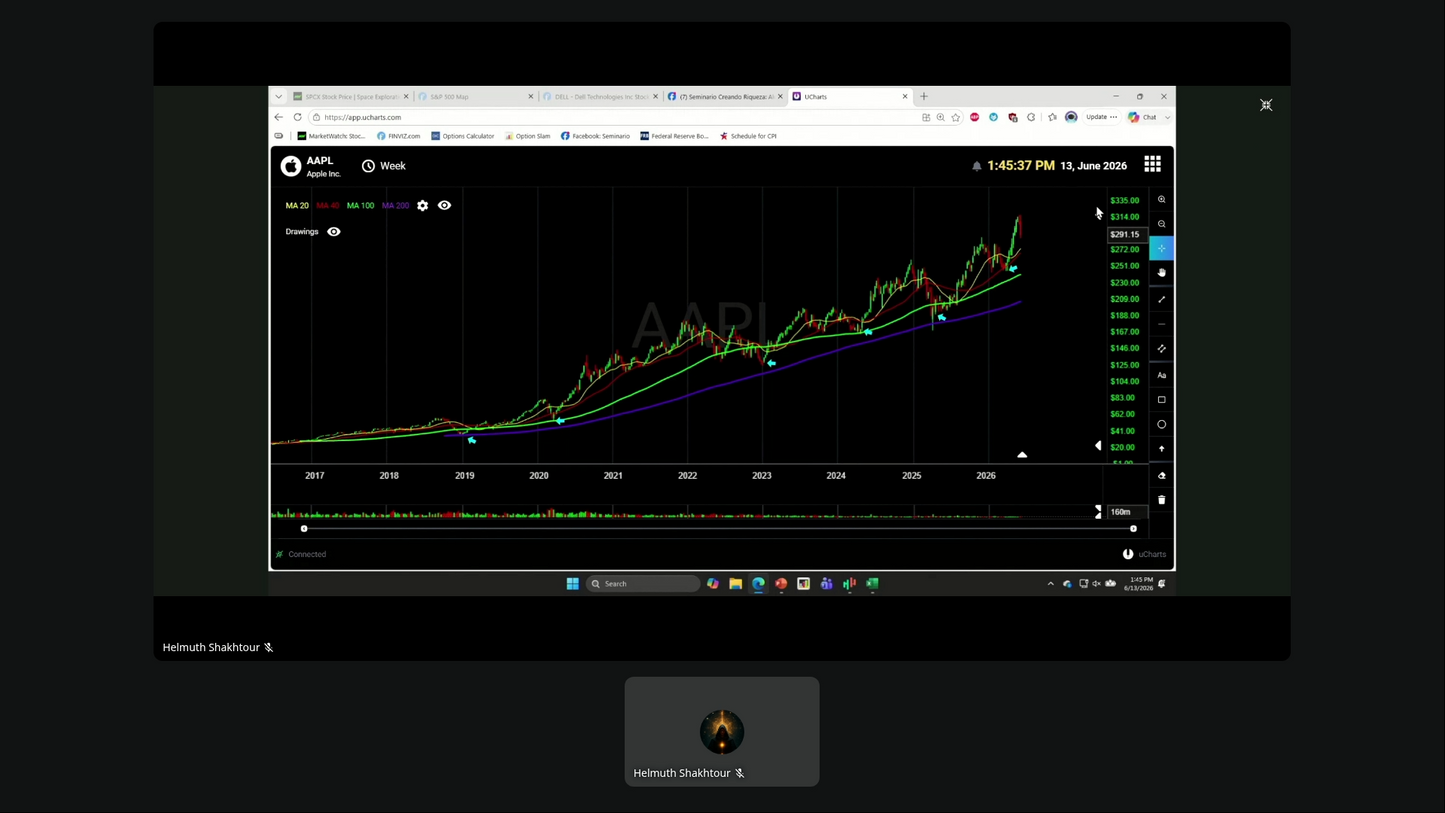Click the trash icon to delete drawings
The image size is (1445, 813).
(1161, 500)
